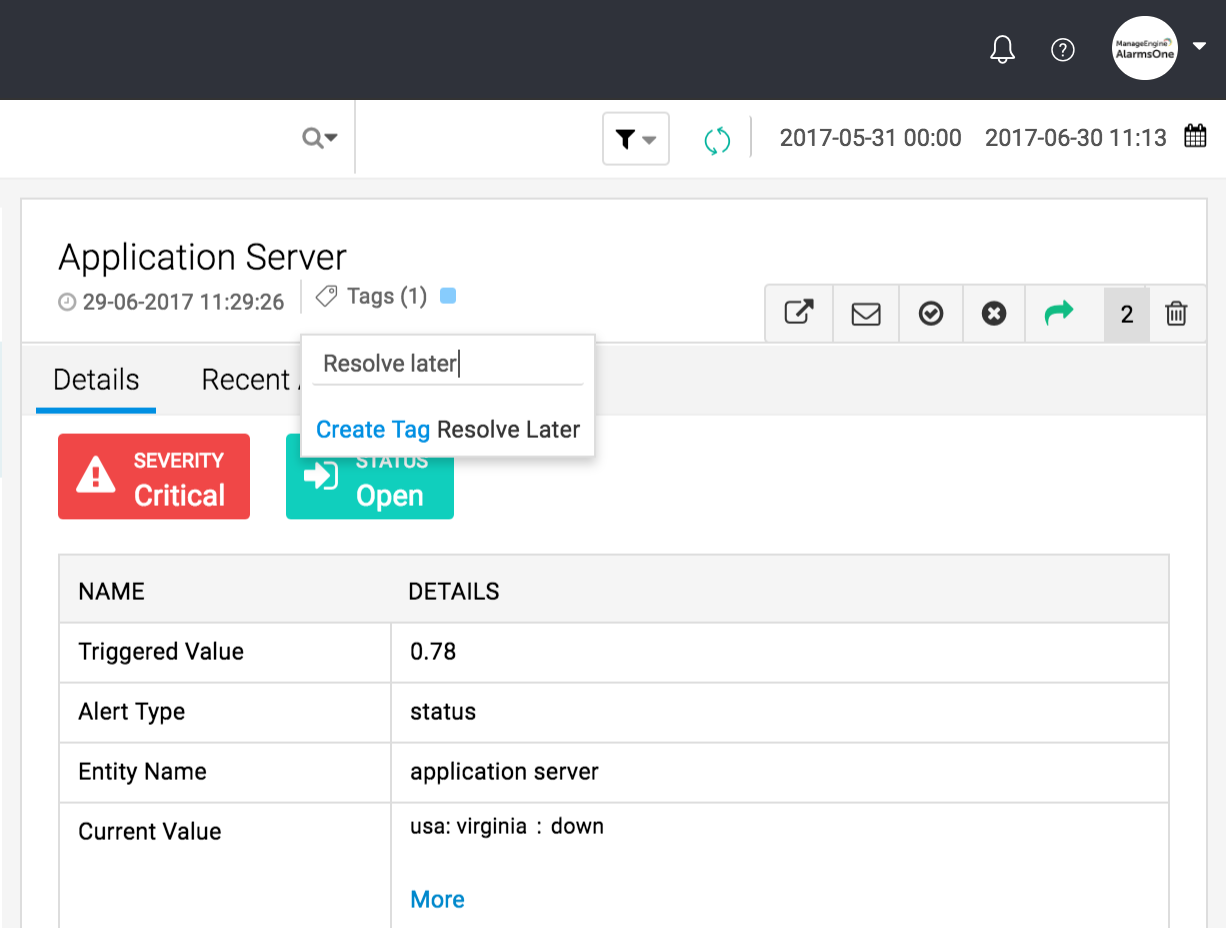The image size is (1226, 928).
Task: Click the DETAILS column header
Action: click(x=454, y=591)
